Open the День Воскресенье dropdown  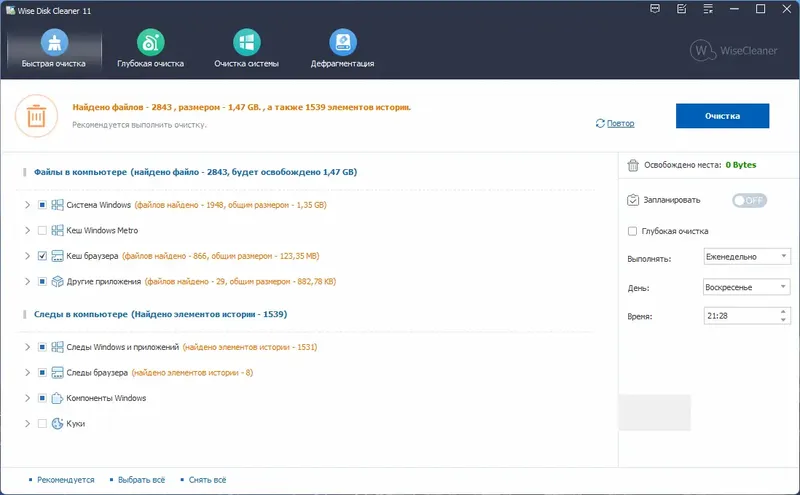(746, 287)
